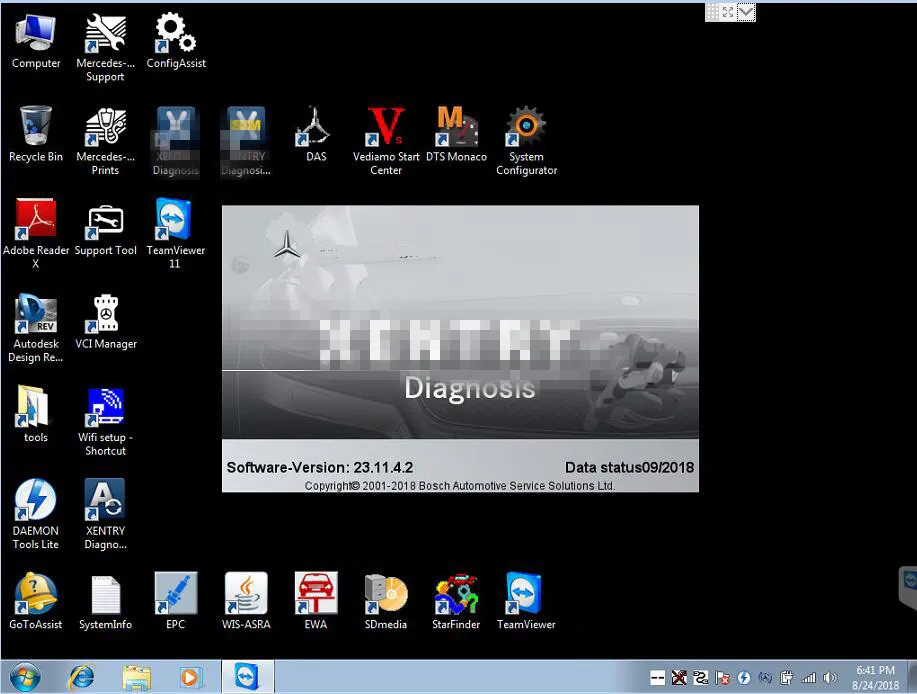This screenshot has height=694, width=917.
Task: Open the Mercedes Support shortcut
Action: click(105, 47)
